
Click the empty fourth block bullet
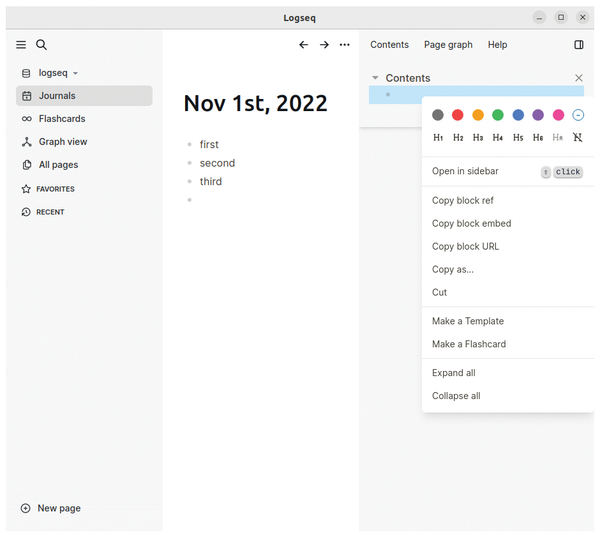point(189,200)
